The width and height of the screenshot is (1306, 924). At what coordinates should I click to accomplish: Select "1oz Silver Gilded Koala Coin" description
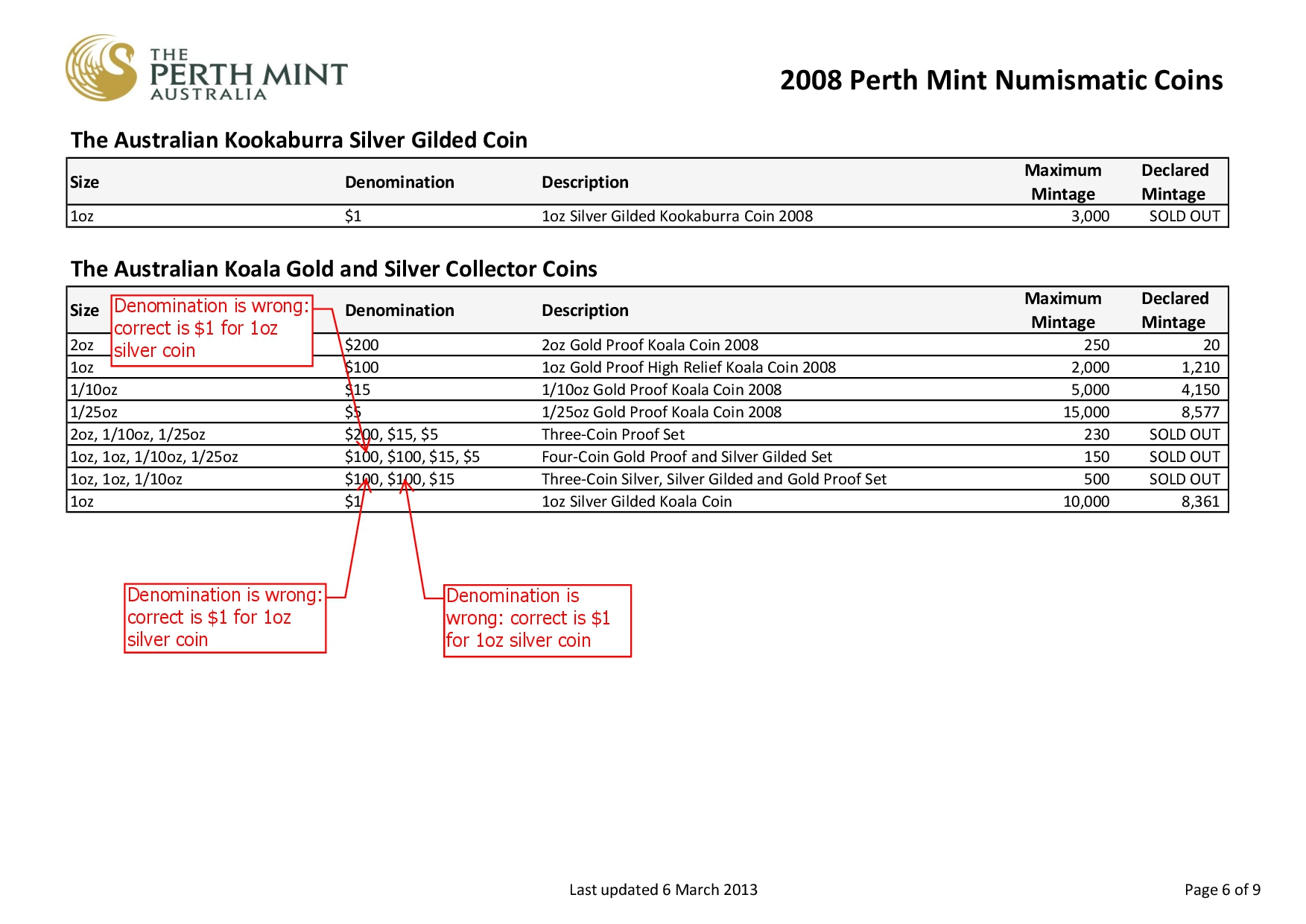[637, 501]
